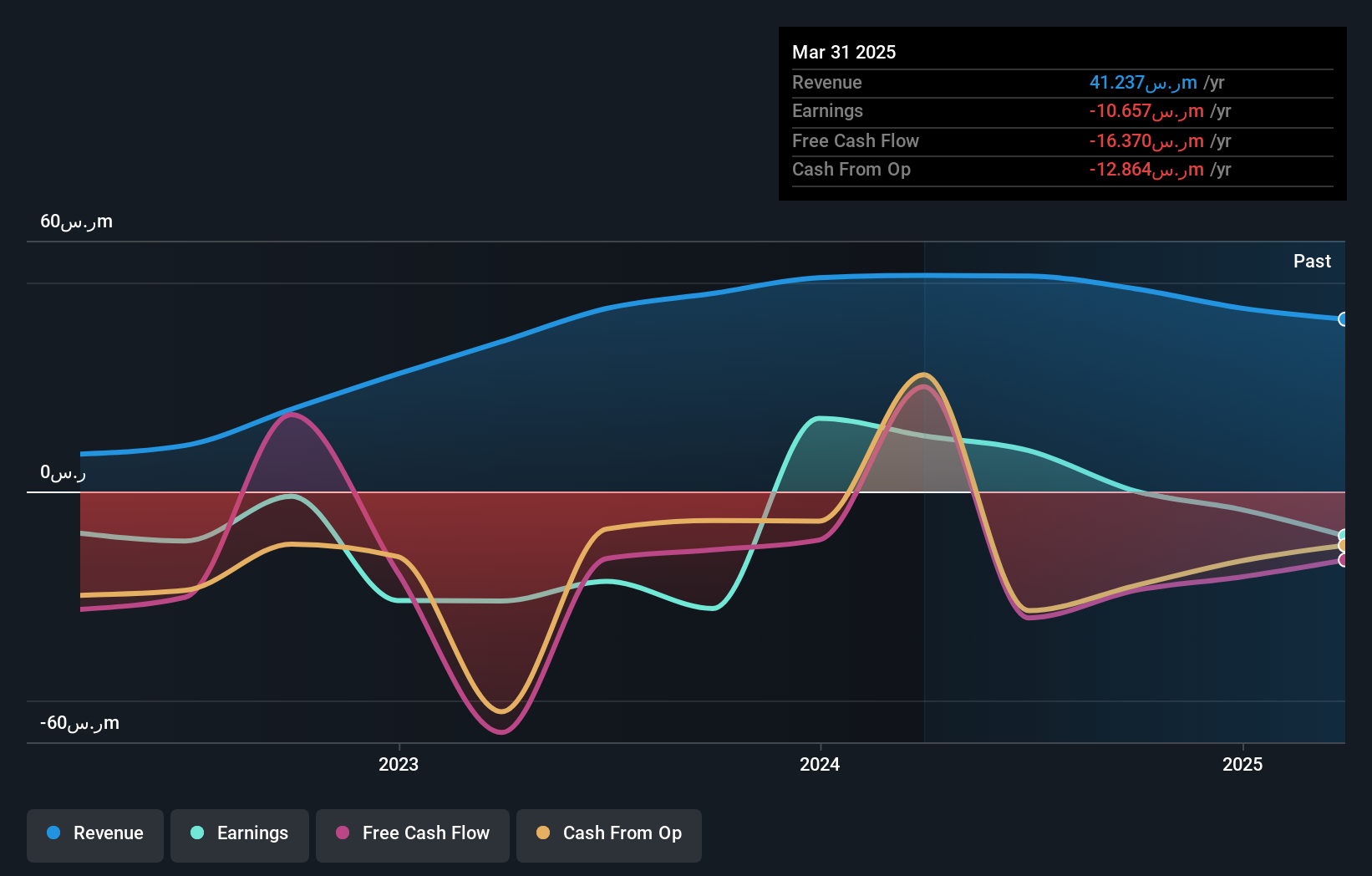Click the Free Cash Flow endpoint marker
Image resolution: width=1372 pixels, height=876 pixels.
coord(1344,560)
